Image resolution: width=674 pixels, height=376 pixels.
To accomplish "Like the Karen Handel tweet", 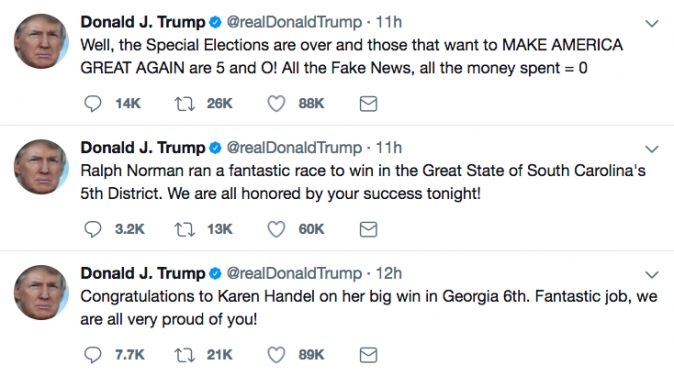I will coord(276,355).
